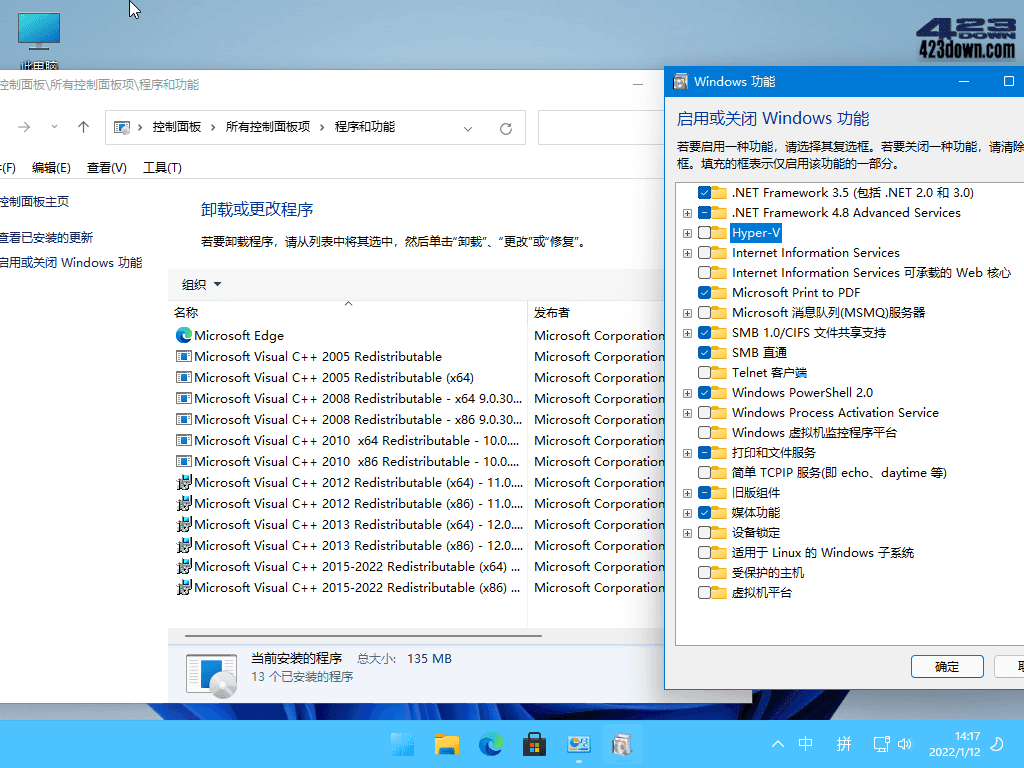Select Microsoft Visual C++ 2013 Redistributable (x86) row
This screenshot has height=768, width=1024.
[415, 545]
